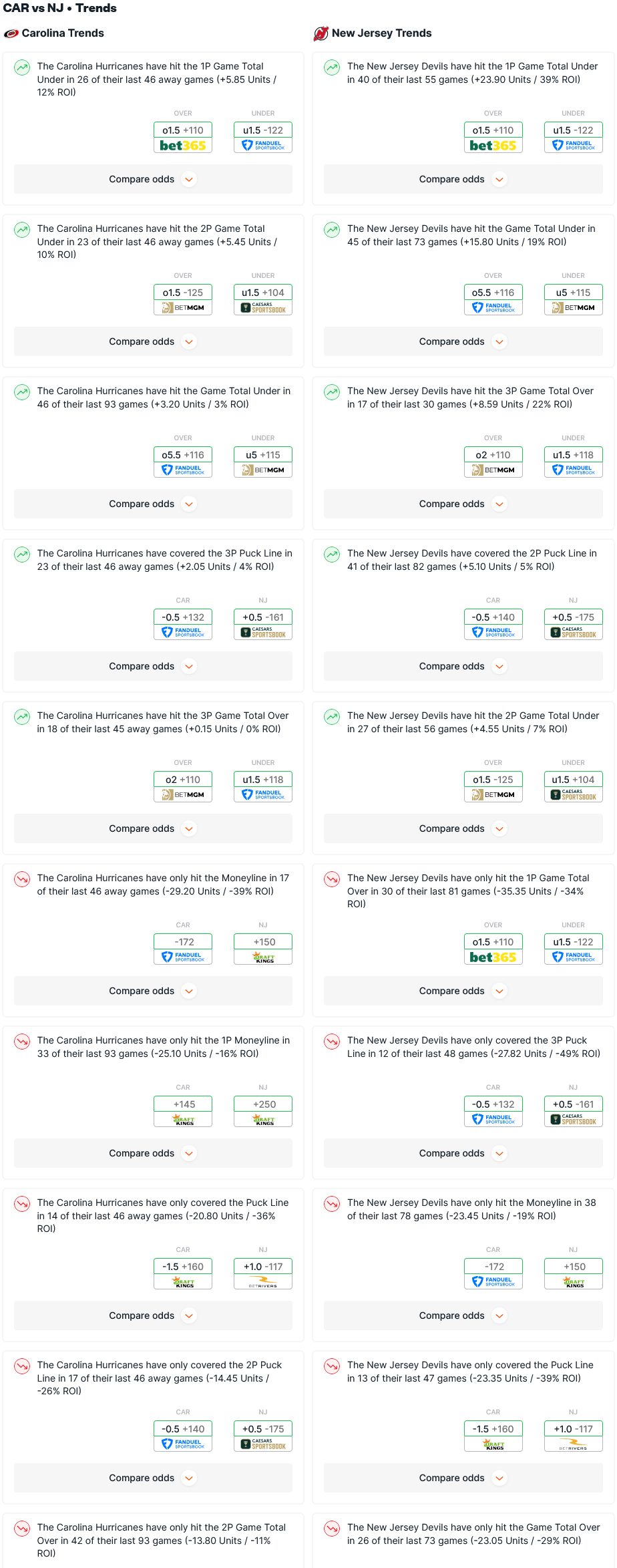This screenshot has height=1568, width=617.
Task: Select the o5.5 +116 over odds in Carolina trends
Action: (183, 455)
